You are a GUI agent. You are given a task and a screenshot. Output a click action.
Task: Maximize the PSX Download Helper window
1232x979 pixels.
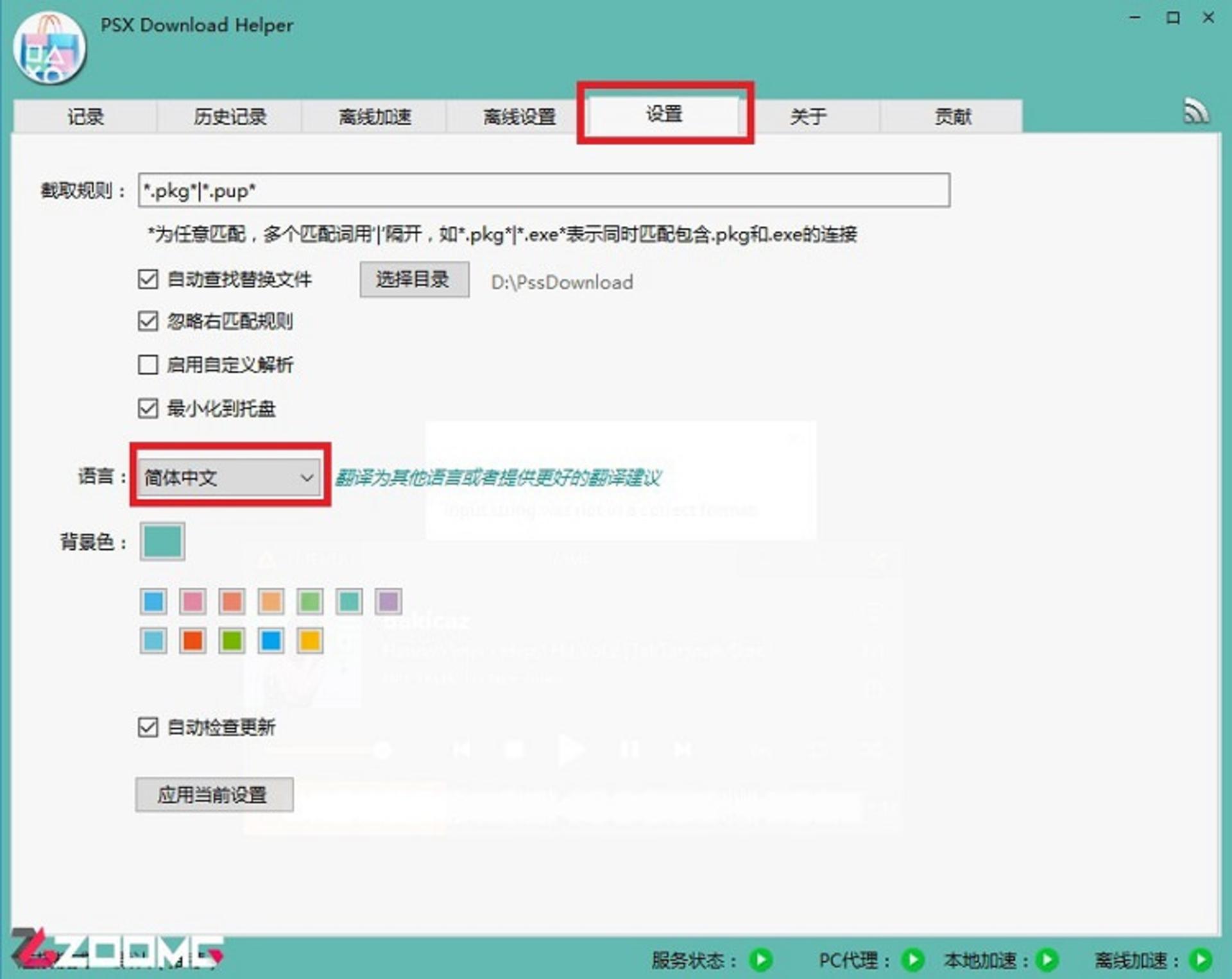(x=1173, y=18)
